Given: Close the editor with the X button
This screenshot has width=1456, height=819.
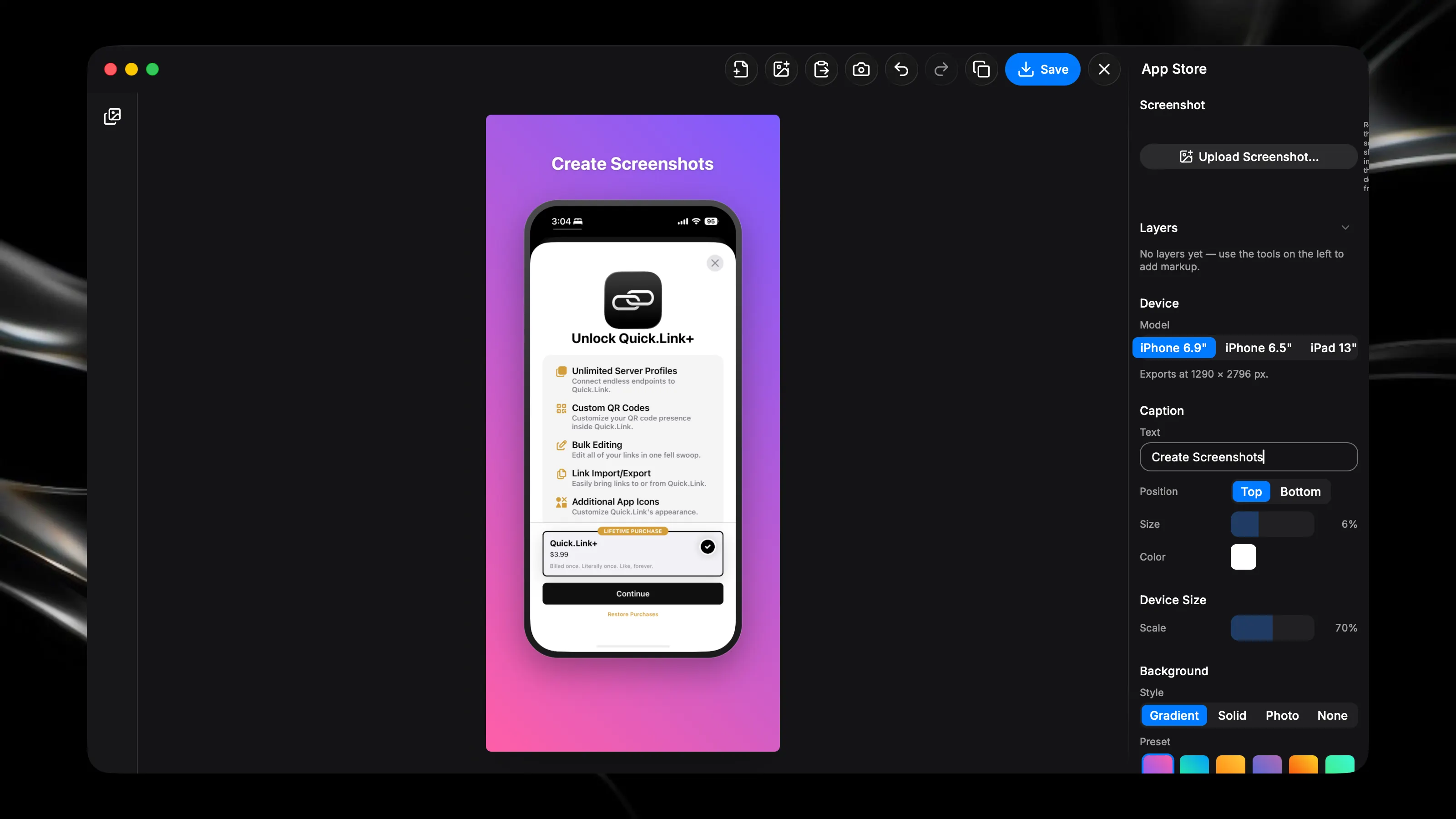Looking at the screenshot, I should (1104, 70).
